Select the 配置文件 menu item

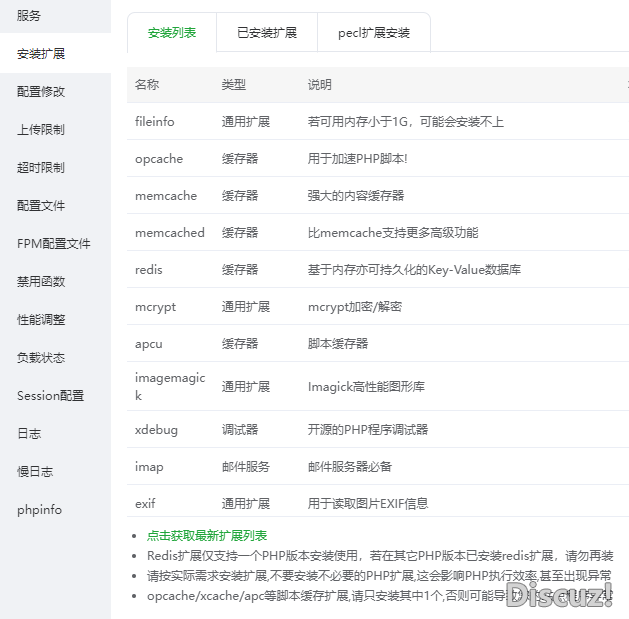(x=41, y=206)
